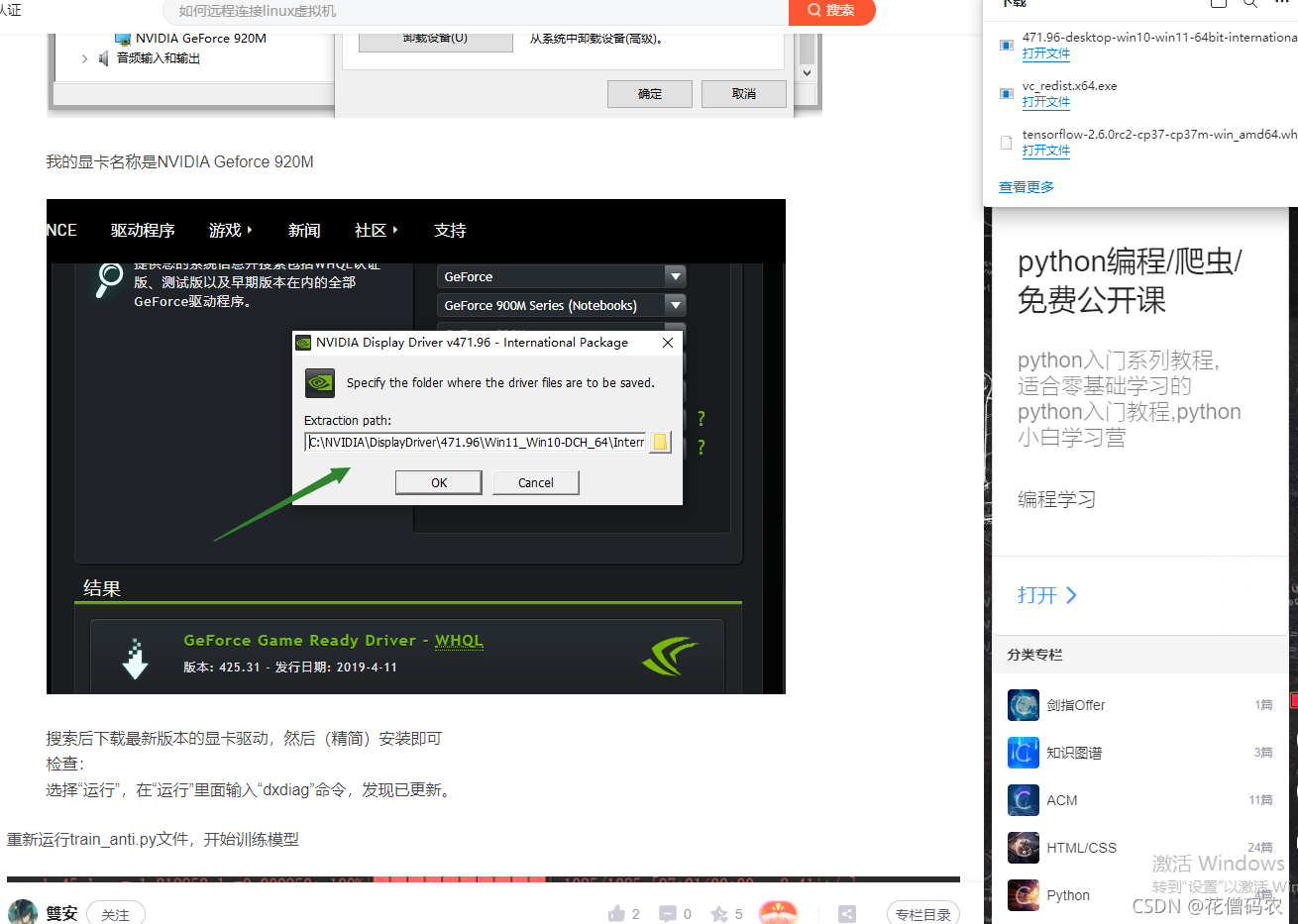Click the extraction path text field
The image size is (1298, 924).
click(x=476, y=442)
